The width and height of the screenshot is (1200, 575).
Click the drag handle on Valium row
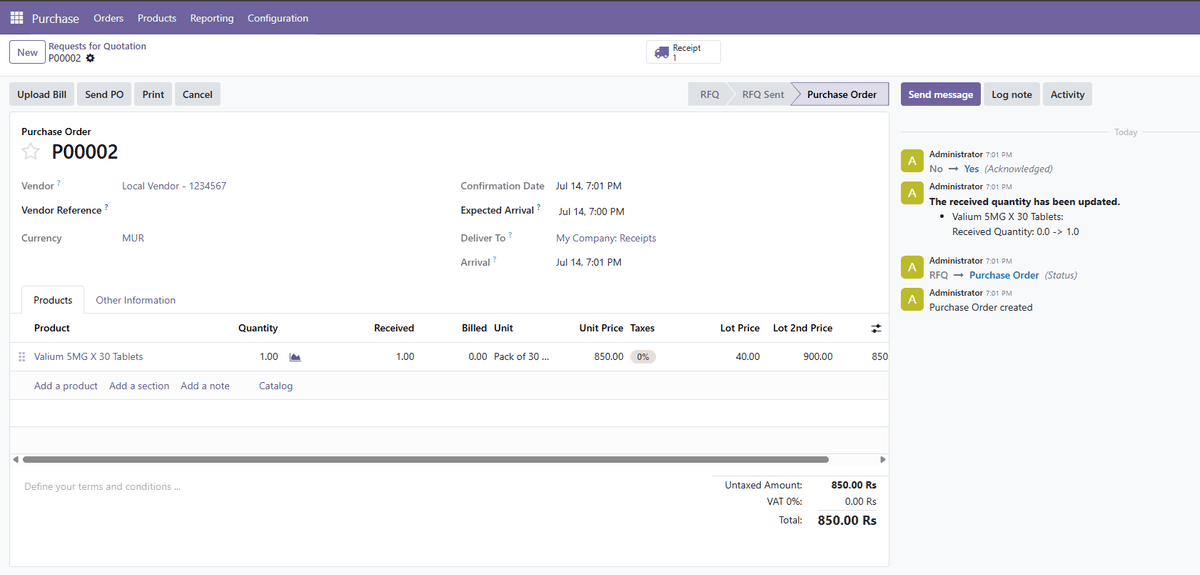(x=22, y=356)
